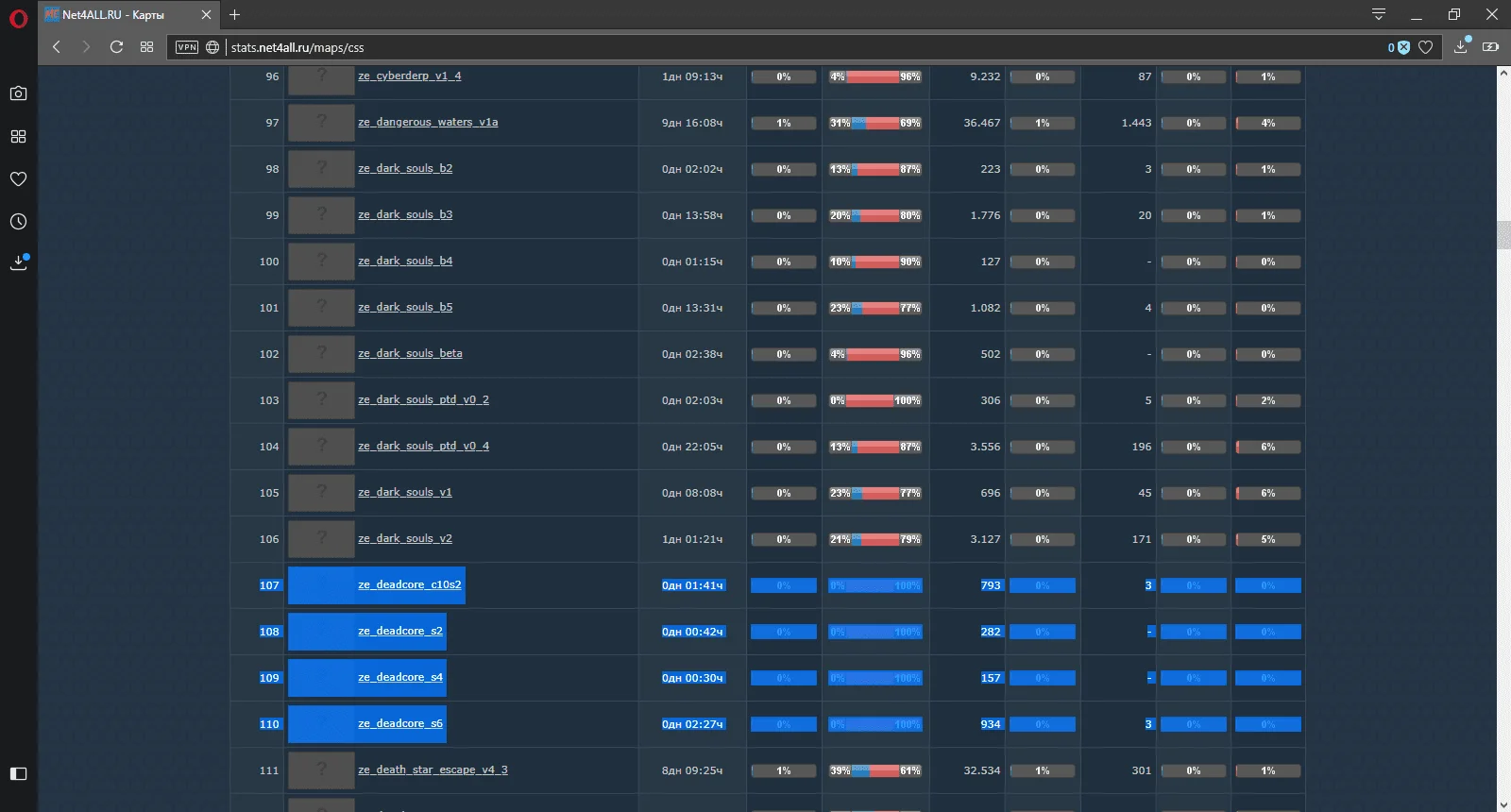Open the ze_death_star_escape_v4_3 map link
The image size is (1511, 812).
[x=433, y=770]
